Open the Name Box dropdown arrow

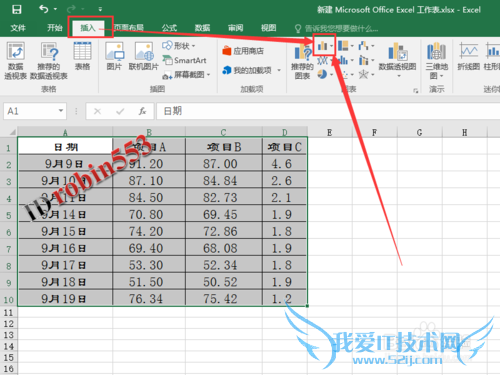[x=61, y=111]
